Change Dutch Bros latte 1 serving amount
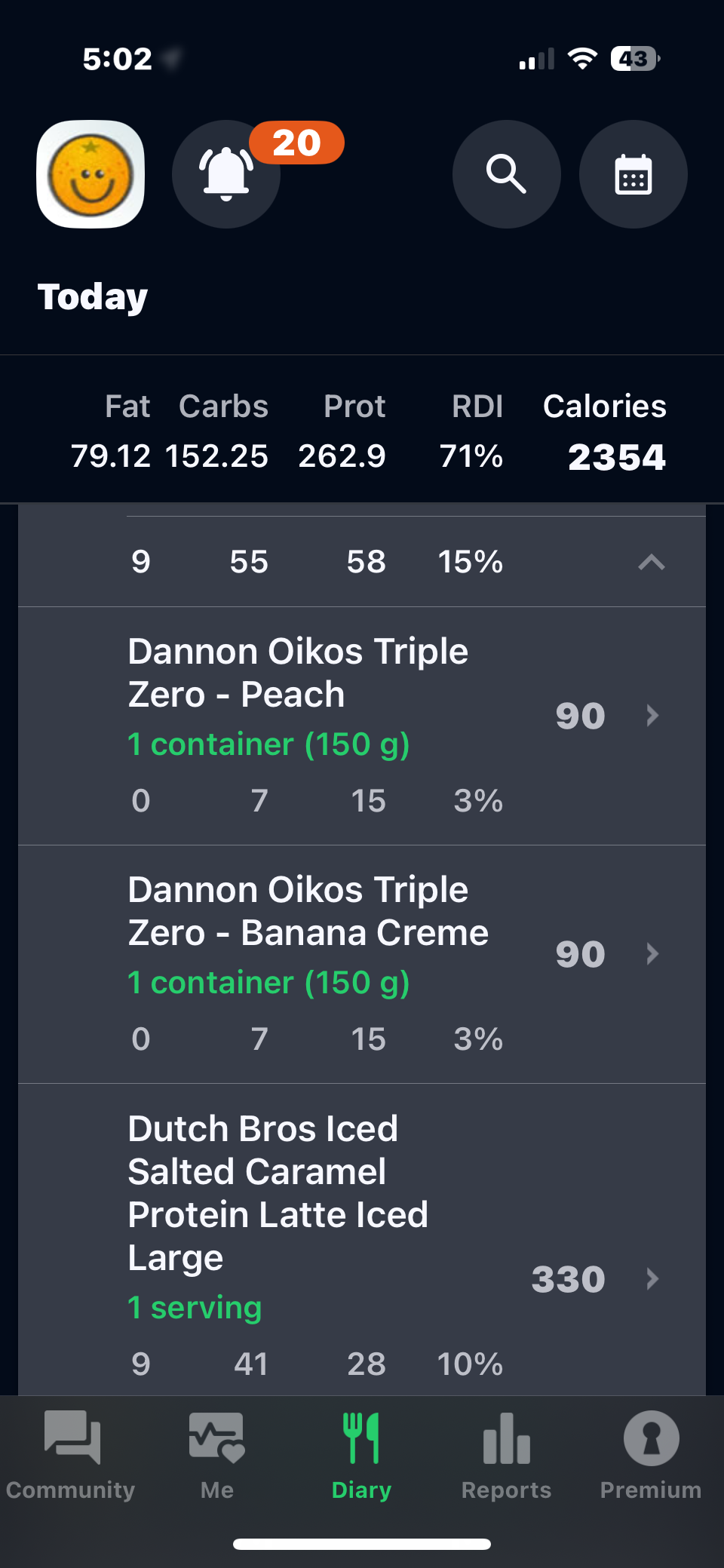The image size is (724, 1568). [195, 1308]
